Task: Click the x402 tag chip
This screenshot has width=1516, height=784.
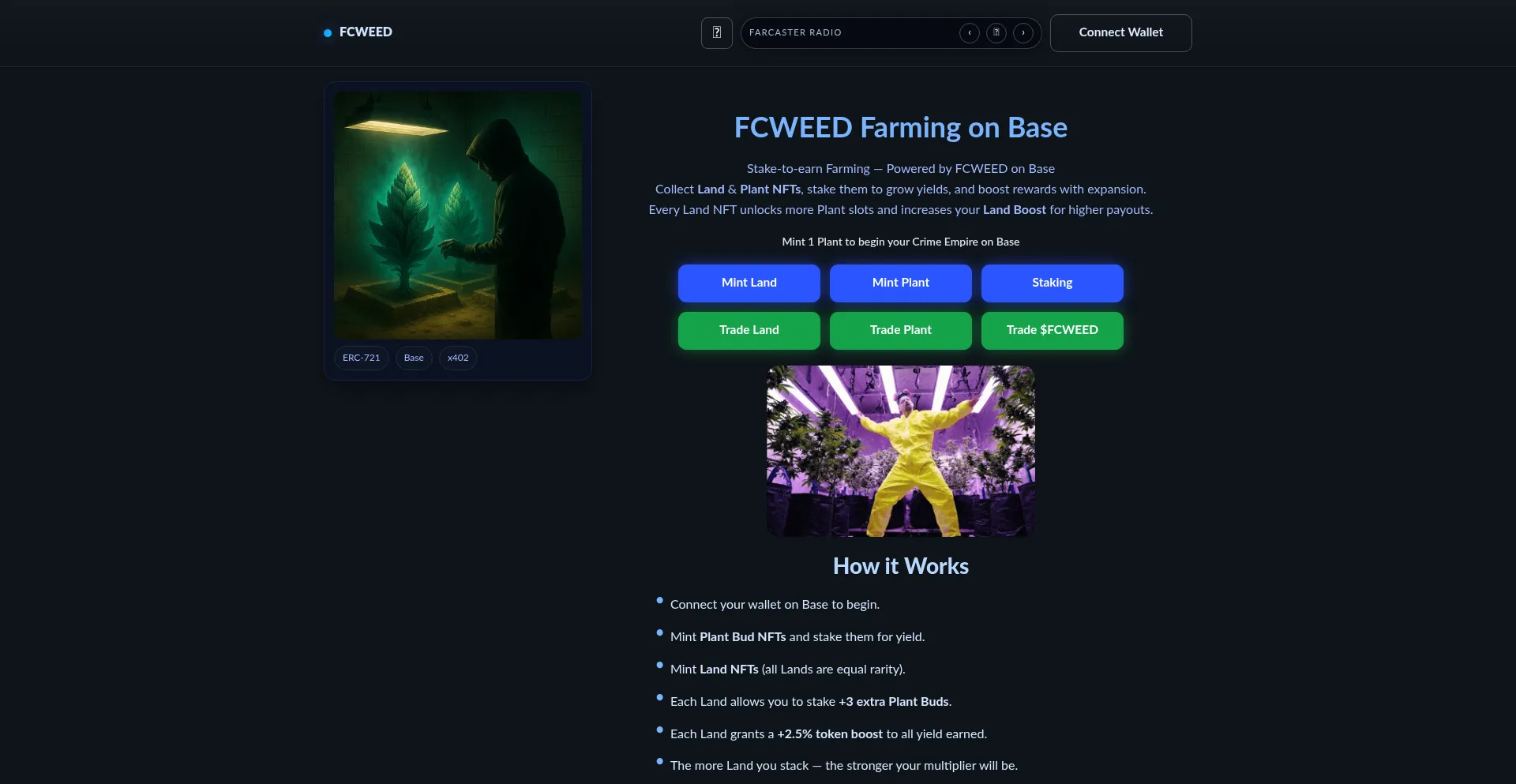Action: [x=458, y=358]
